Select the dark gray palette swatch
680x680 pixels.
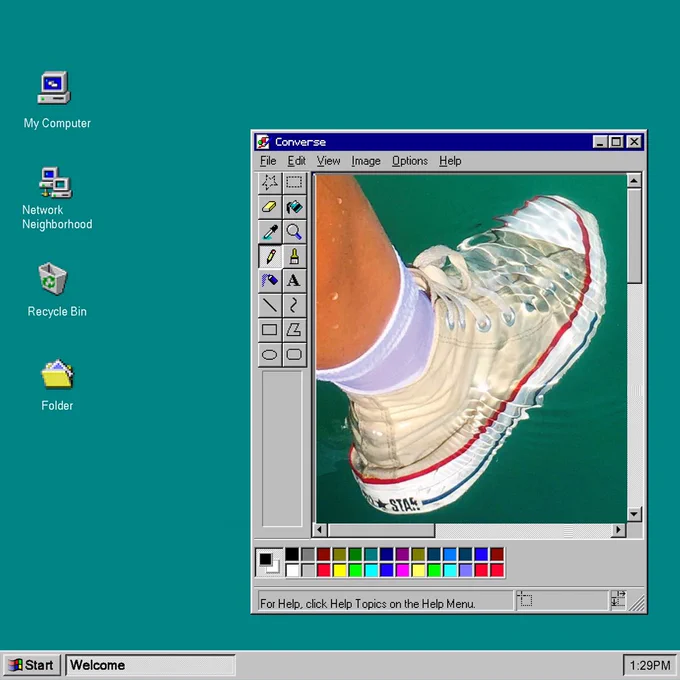[308, 554]
